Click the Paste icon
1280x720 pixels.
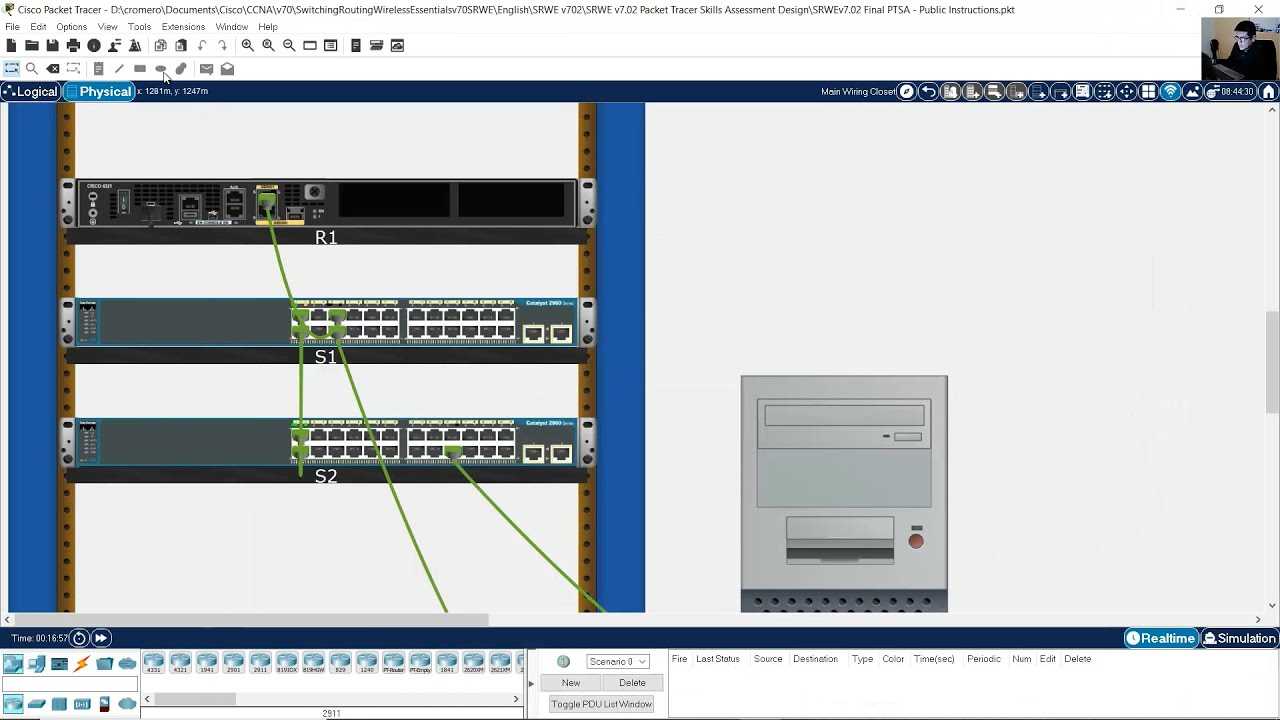(x=181, y=45)
